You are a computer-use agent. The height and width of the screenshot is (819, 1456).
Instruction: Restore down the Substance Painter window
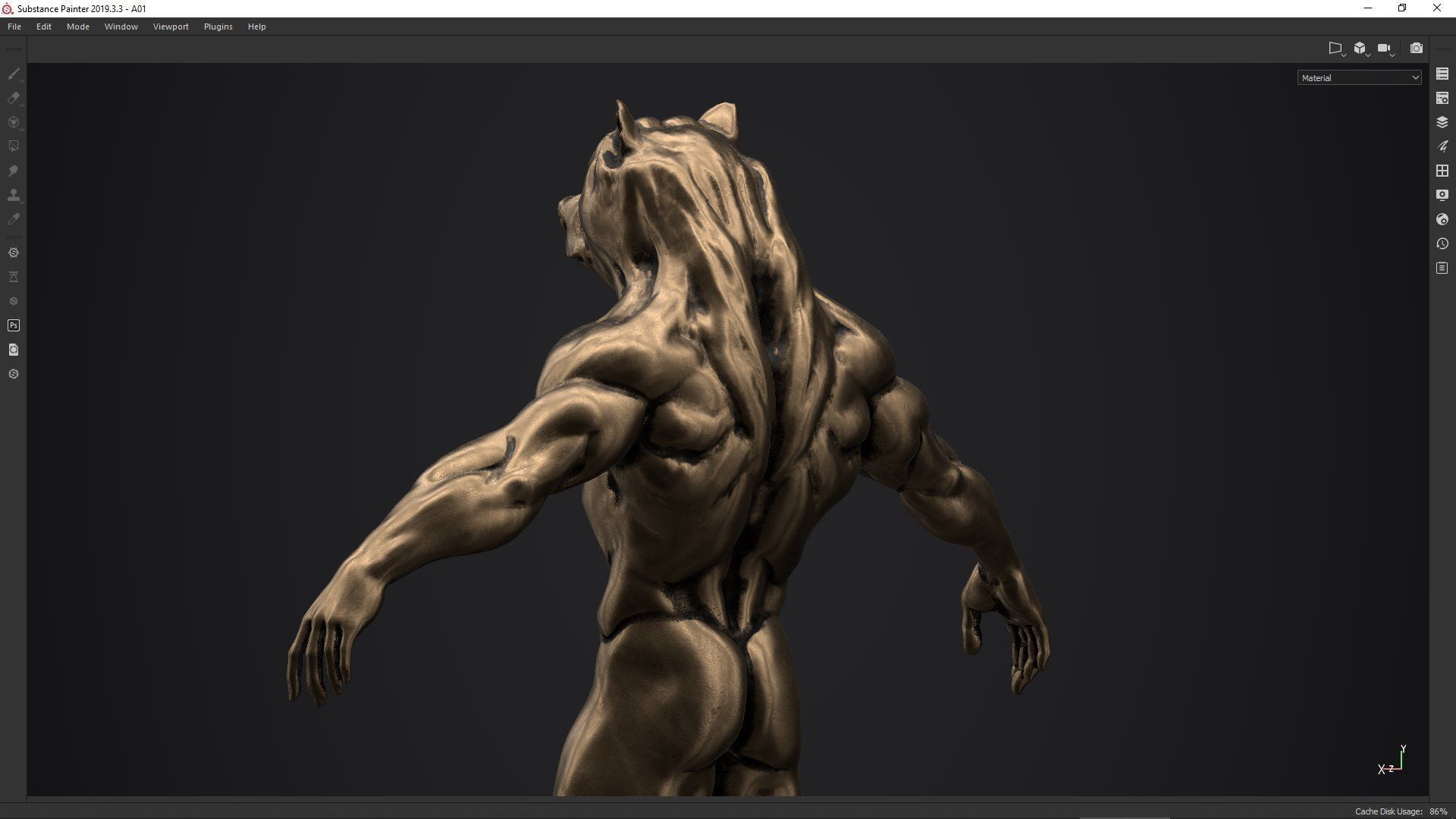click(x=1402, y=8)
